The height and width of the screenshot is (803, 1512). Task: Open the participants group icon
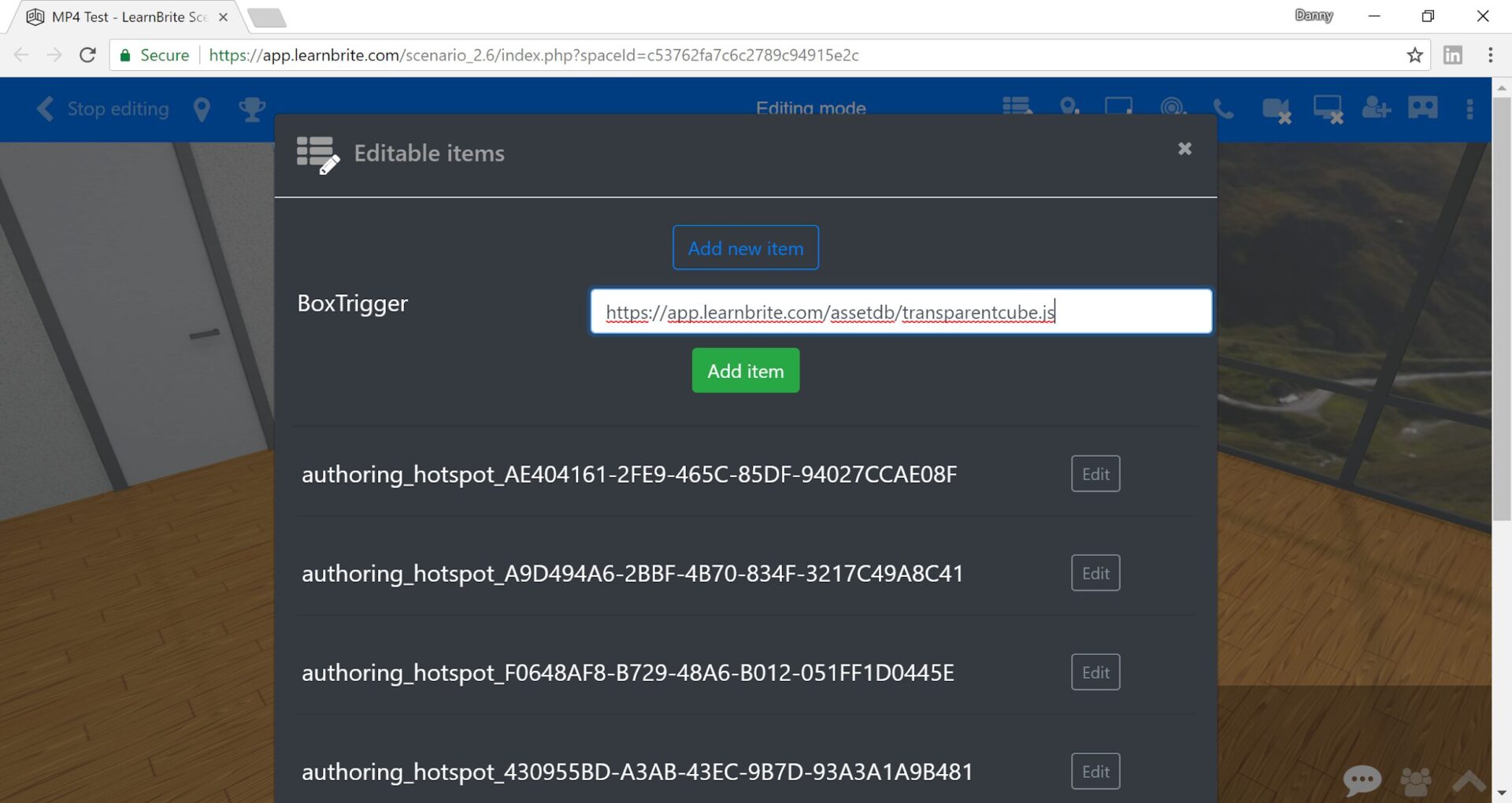pos(1416,781)
